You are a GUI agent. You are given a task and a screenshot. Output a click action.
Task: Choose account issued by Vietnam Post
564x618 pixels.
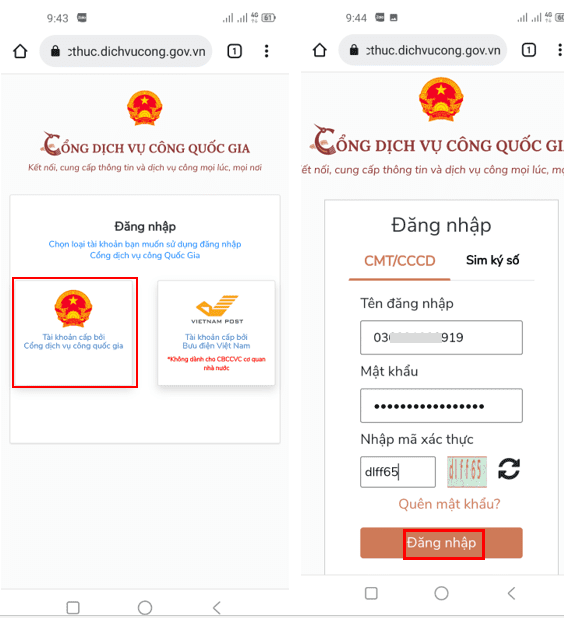pos(216,332)
